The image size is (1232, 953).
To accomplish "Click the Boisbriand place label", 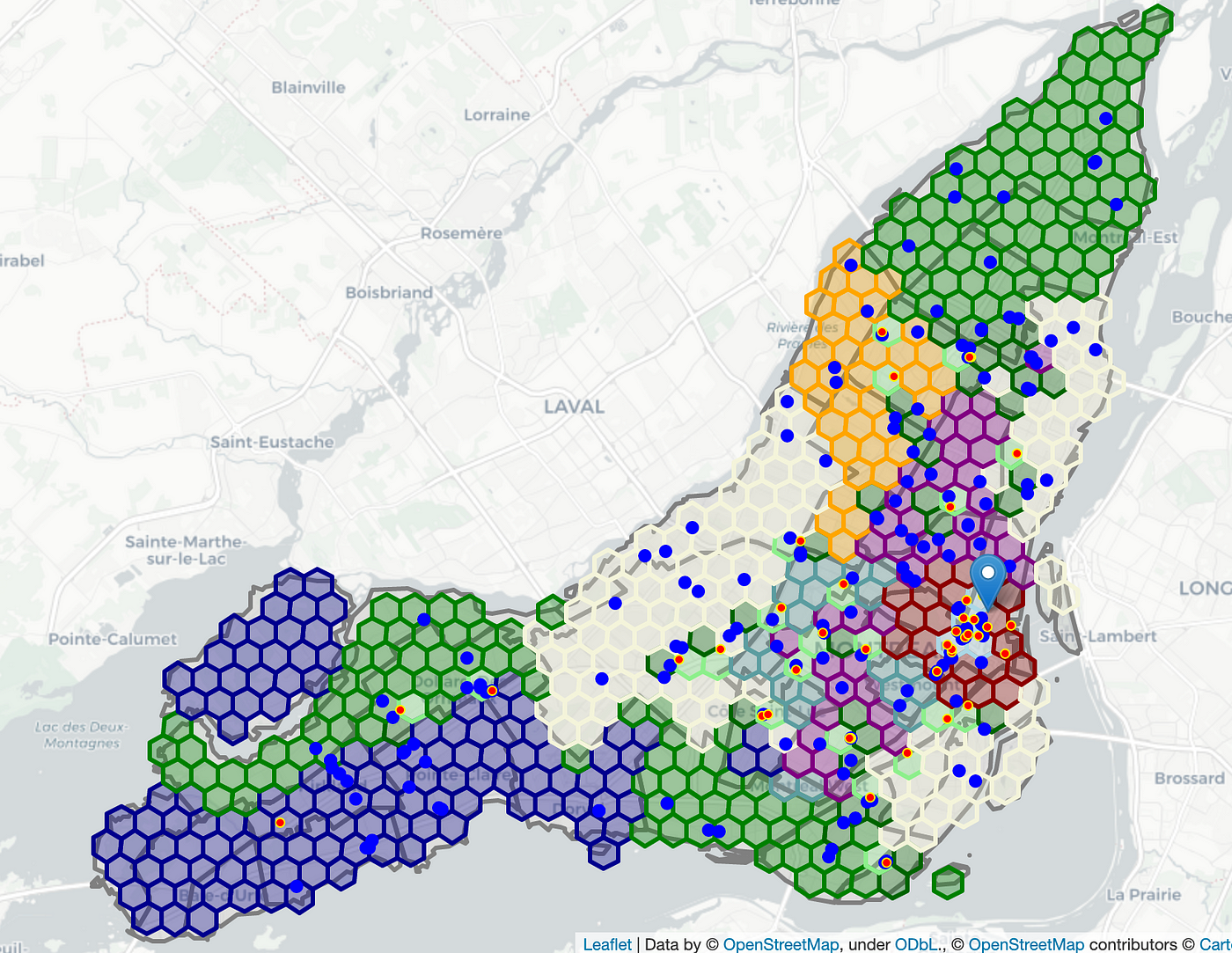I will (x=389, y=292).
